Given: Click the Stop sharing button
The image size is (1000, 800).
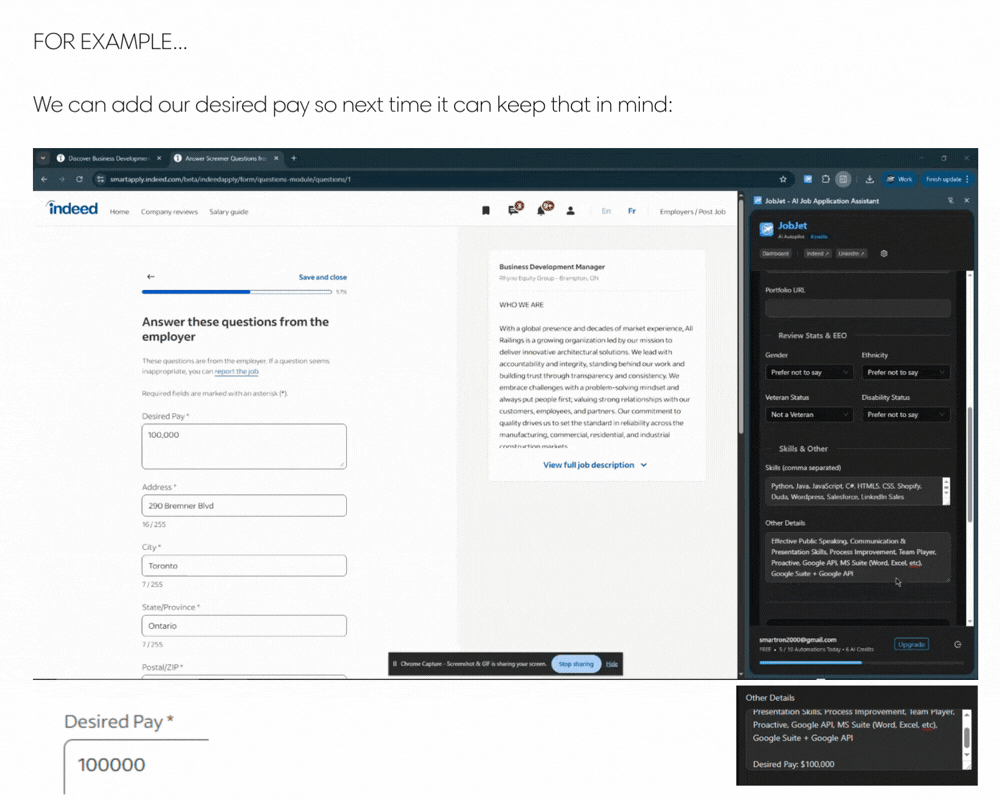Looking at the screenshot, I should [576, 664].
